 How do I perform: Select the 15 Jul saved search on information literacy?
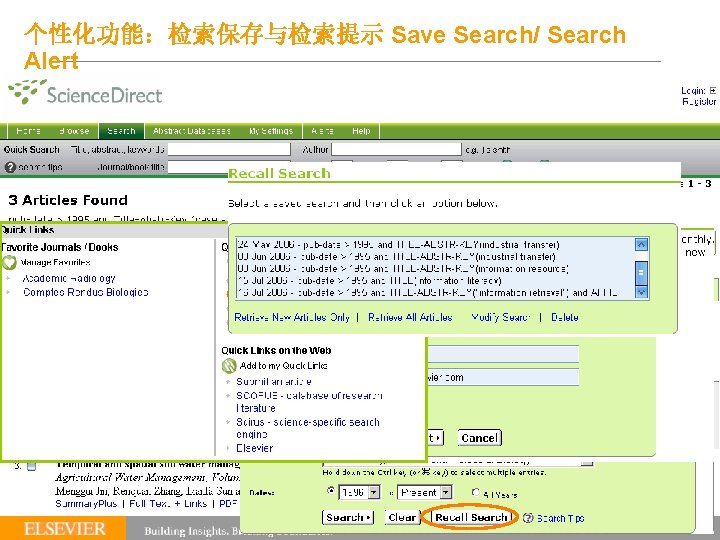point(369,281)
